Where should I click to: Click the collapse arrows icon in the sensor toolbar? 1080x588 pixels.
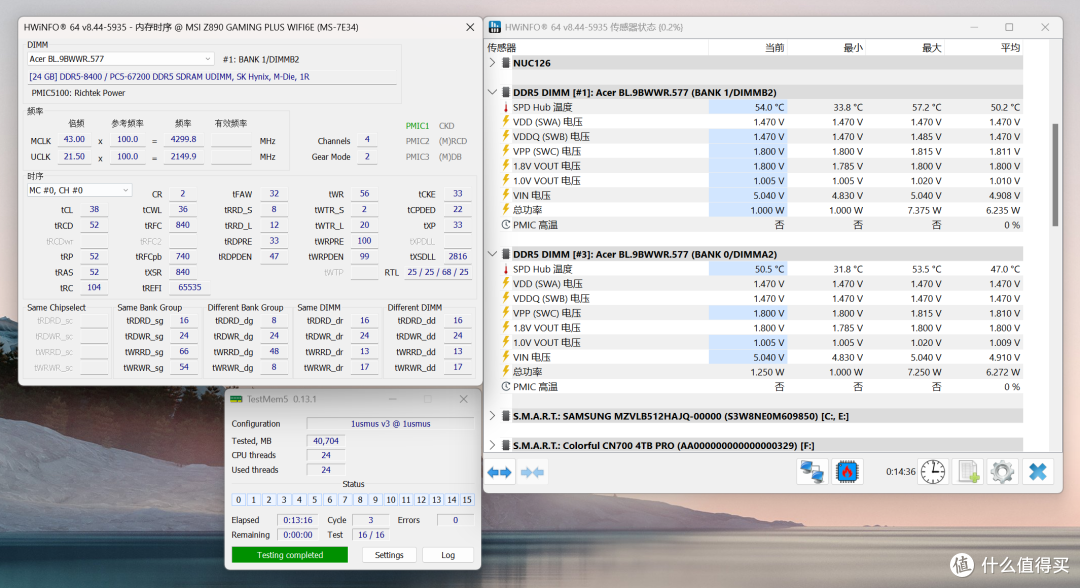(532, 472)
